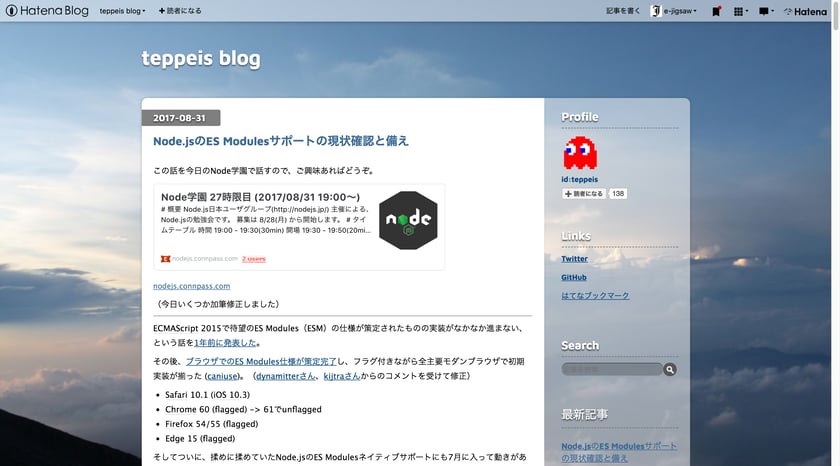
Task: Open the GitHub link in Links
Action: pos(574,277)
